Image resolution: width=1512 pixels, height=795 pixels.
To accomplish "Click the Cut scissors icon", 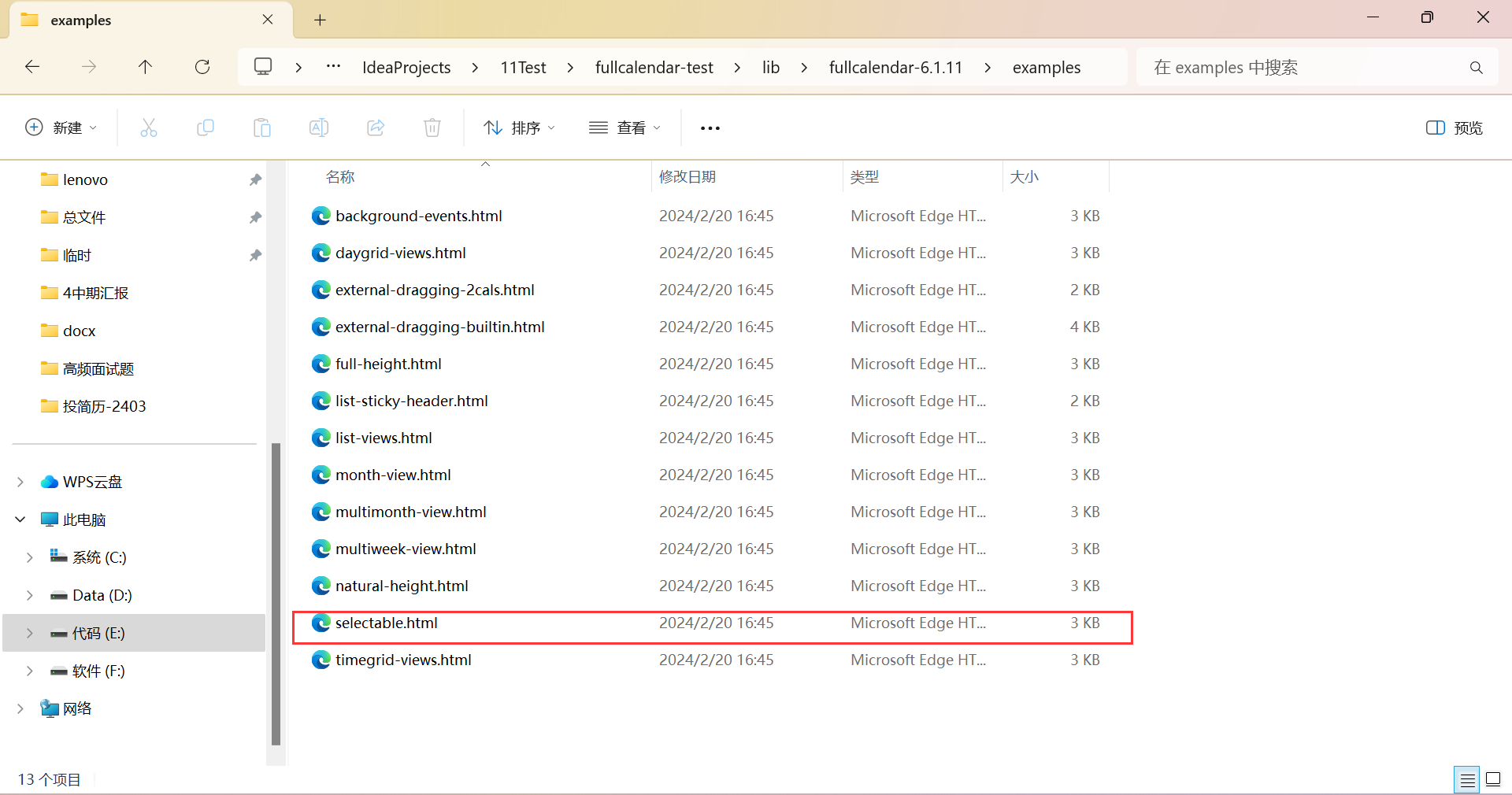I will click(x=149, y=128).
